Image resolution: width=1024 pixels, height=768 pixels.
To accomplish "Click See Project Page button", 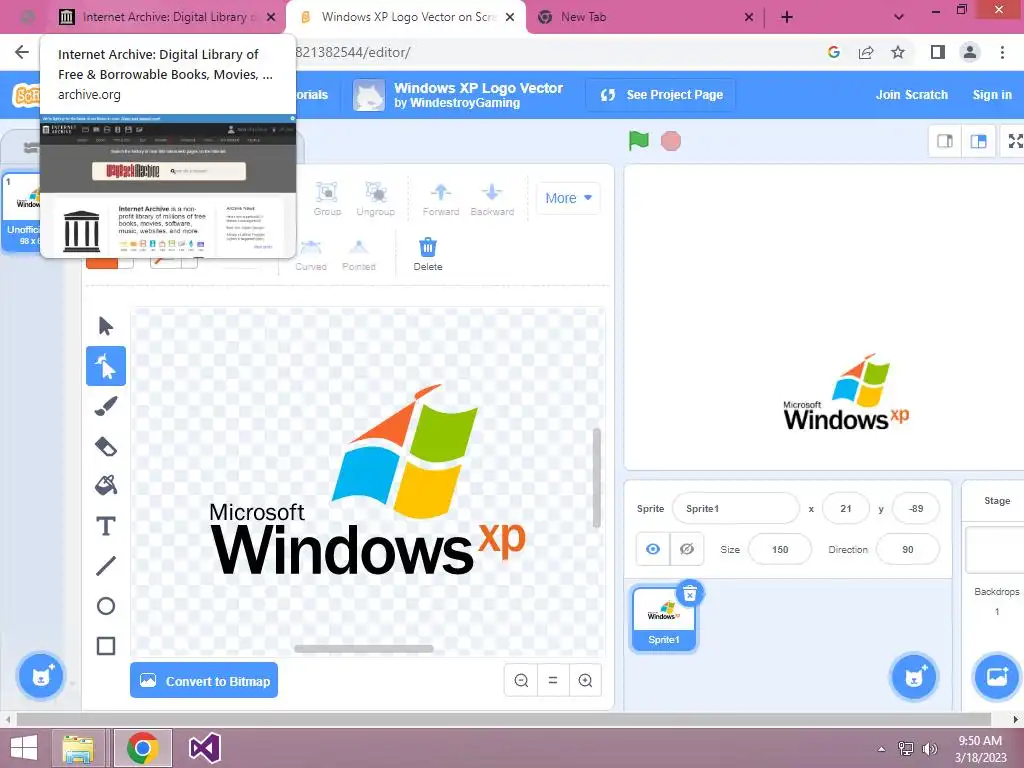I will coord(661,95).
